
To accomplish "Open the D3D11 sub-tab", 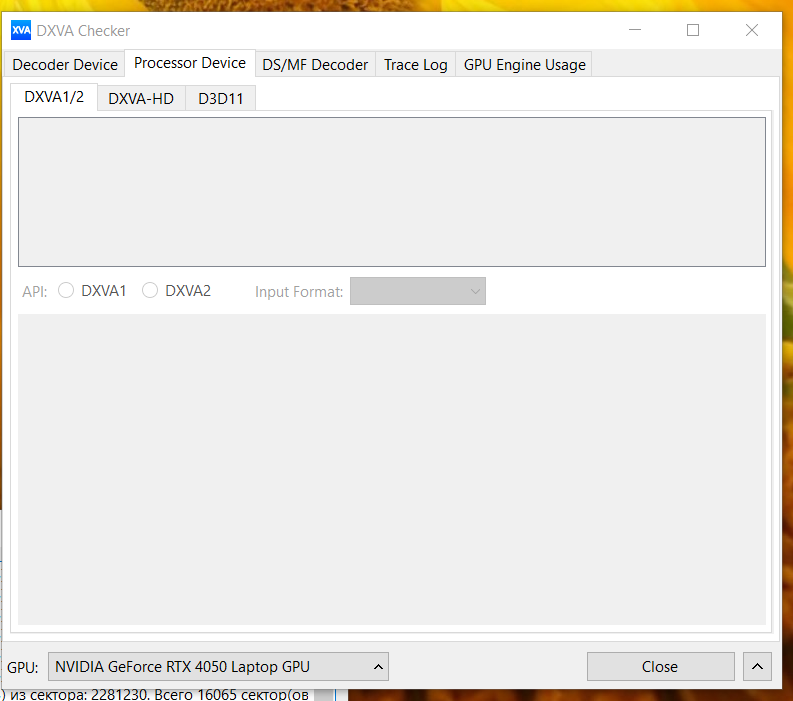I will pyautogui.click(x=221, y=99).
